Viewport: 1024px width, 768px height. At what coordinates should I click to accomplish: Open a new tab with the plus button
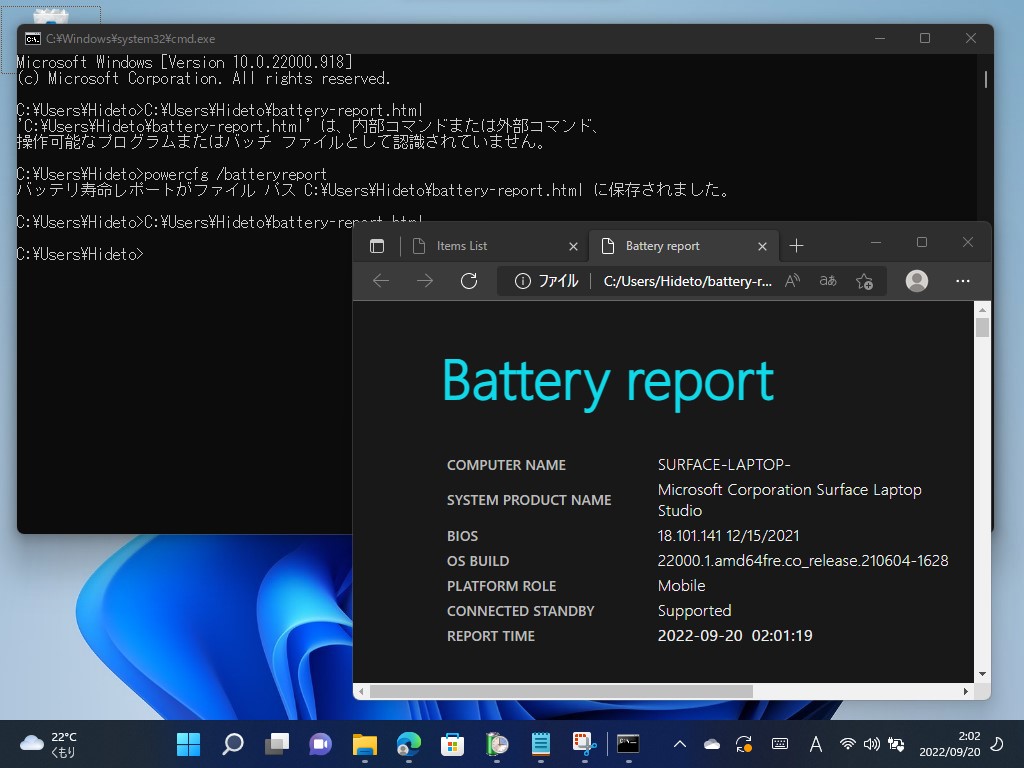tap(796, 245)
